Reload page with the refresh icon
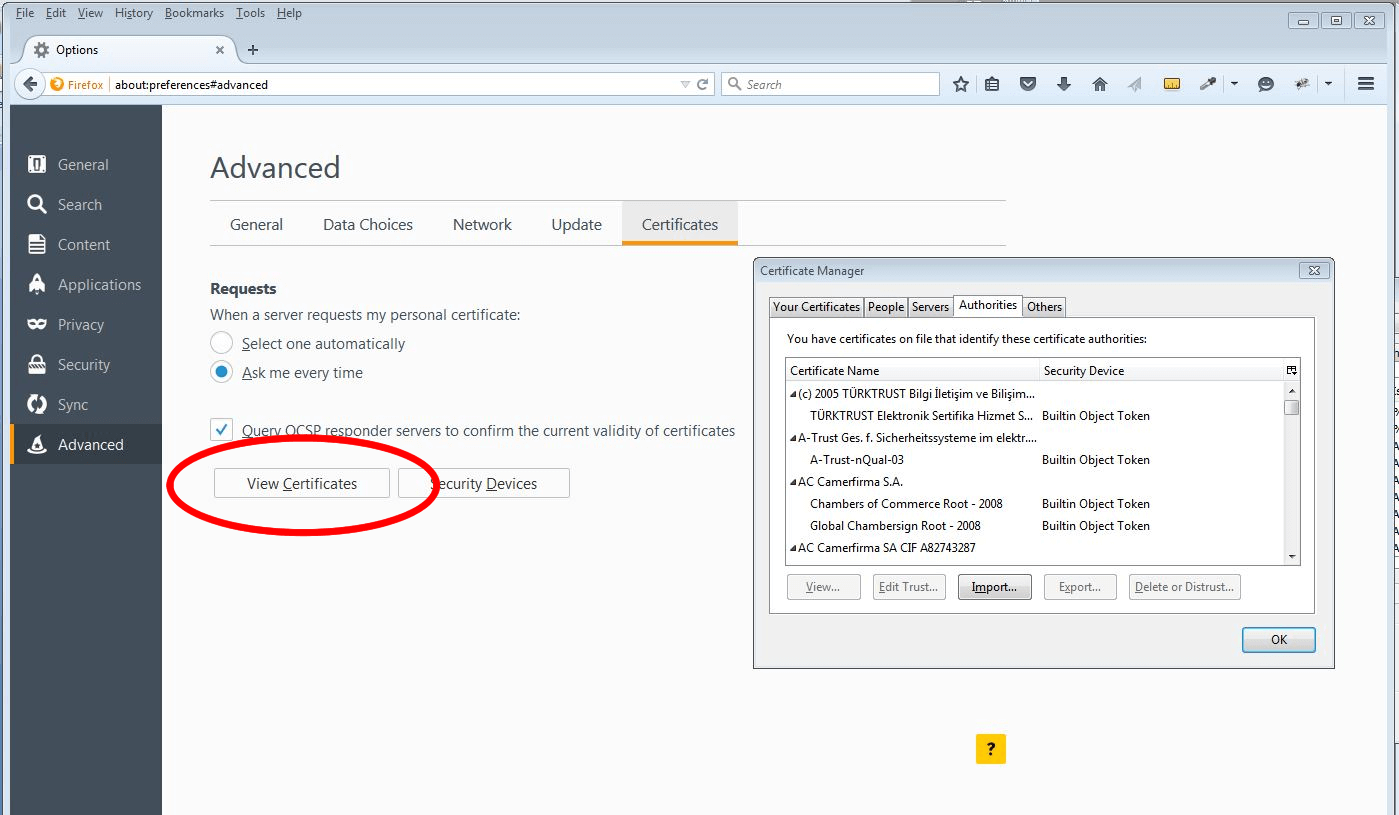Viewport: 1399px width, 815px height. point(703,85)
